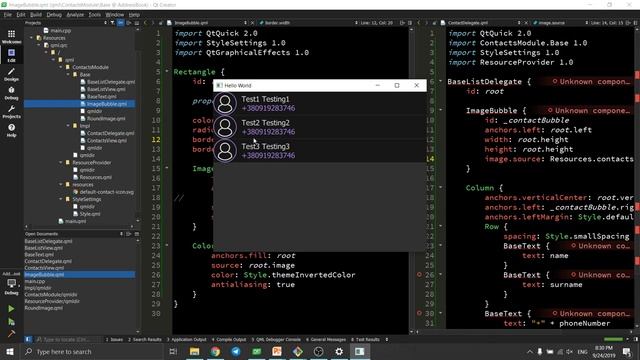This screenshot has height=360, width=640.
Task: Split the Projects side panel
Action: click(129, 23)
